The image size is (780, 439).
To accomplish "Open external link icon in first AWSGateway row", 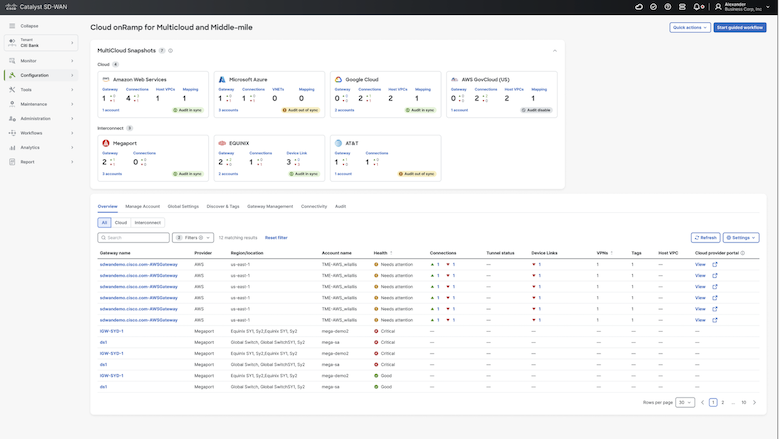I will pos(715,264).
